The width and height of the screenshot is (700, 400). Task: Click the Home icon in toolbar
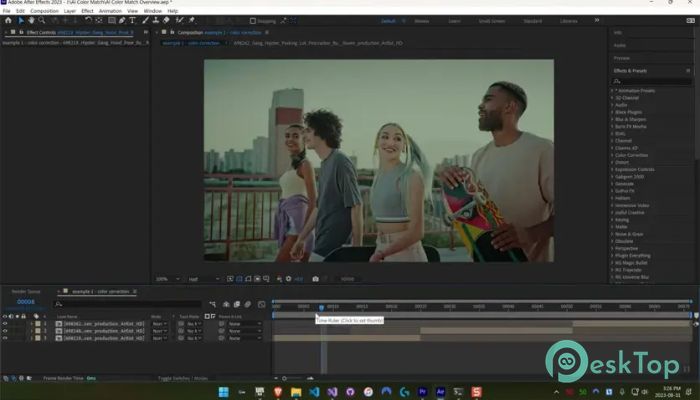[9, 20]
